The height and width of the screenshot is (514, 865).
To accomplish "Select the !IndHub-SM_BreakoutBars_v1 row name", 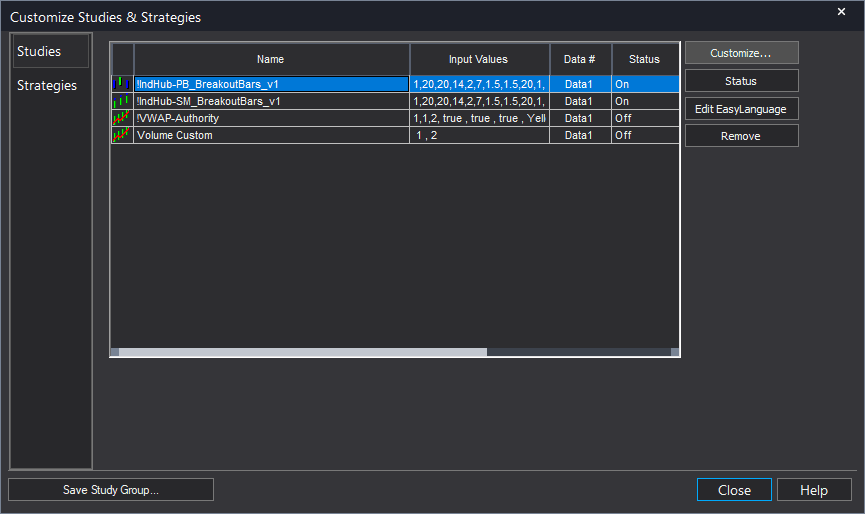I will (271, 101).
